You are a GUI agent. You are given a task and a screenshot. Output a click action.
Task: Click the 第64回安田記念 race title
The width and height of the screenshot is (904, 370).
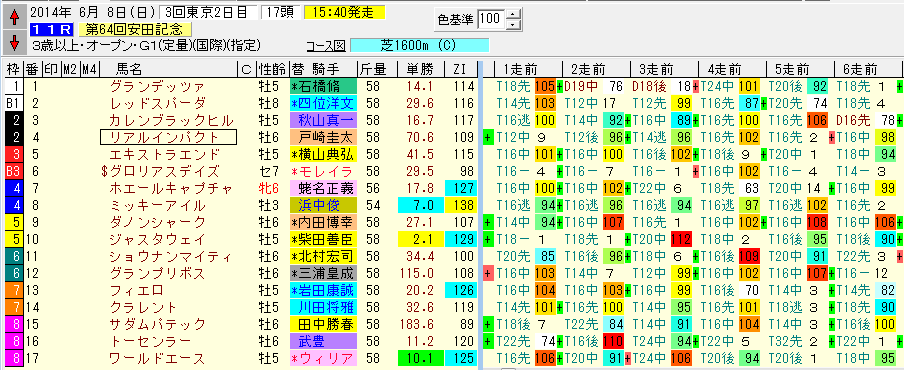(x=135, y=29)
